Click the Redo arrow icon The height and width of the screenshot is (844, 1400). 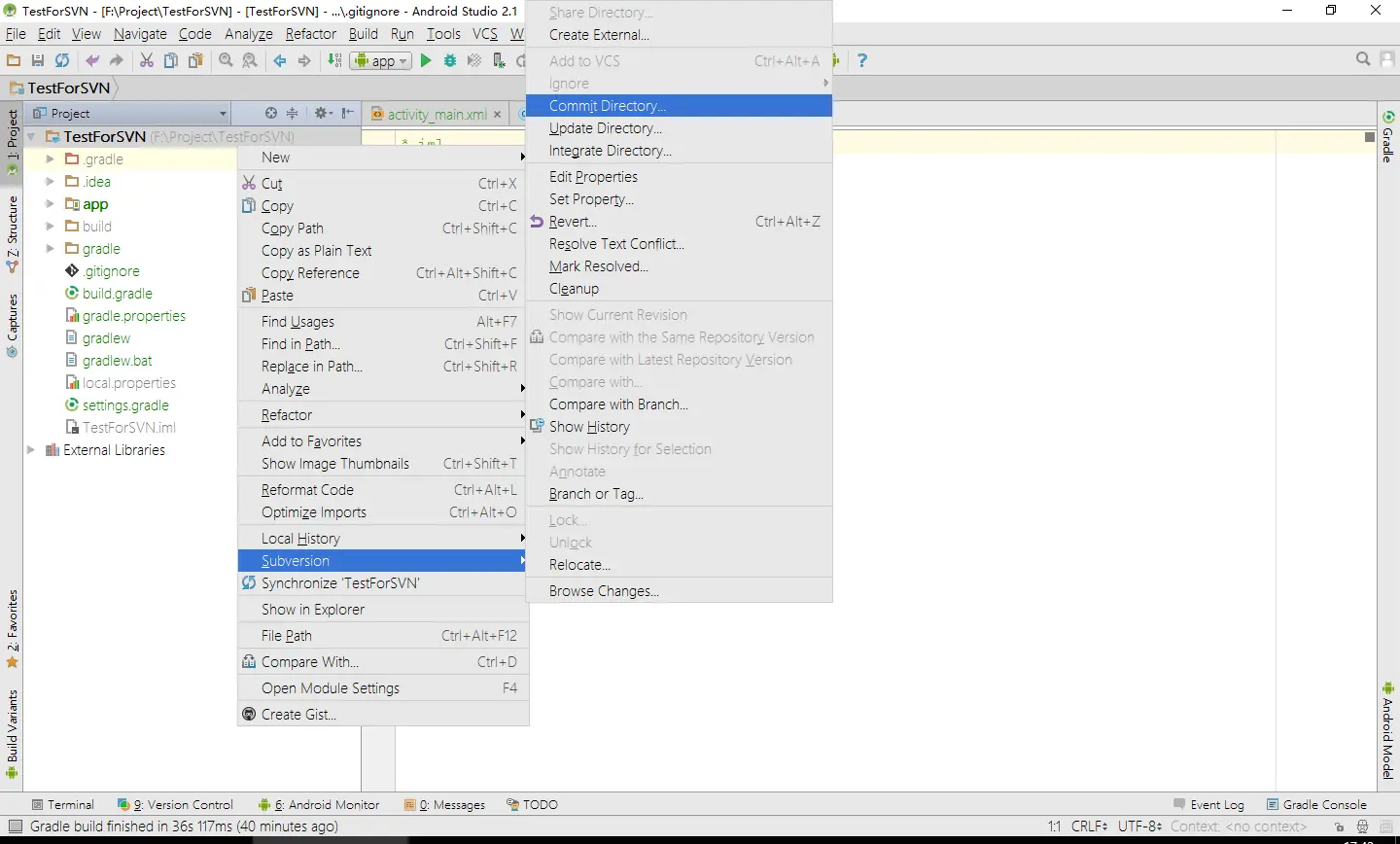pos(117,60)
